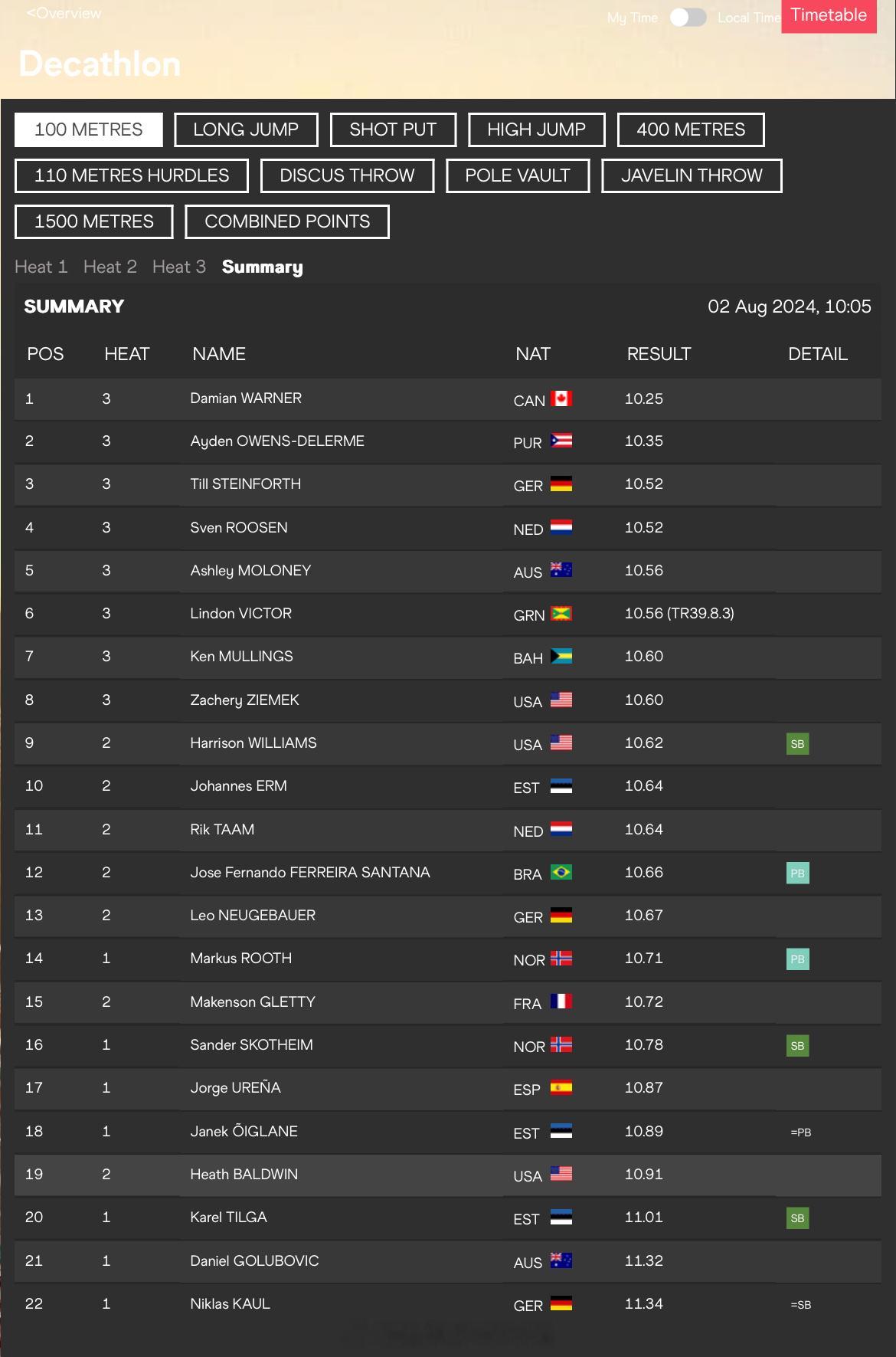Show the Combined Points standings
Image resolution: width=896 pixels, height=1357 pixels.
click(287, 221)
